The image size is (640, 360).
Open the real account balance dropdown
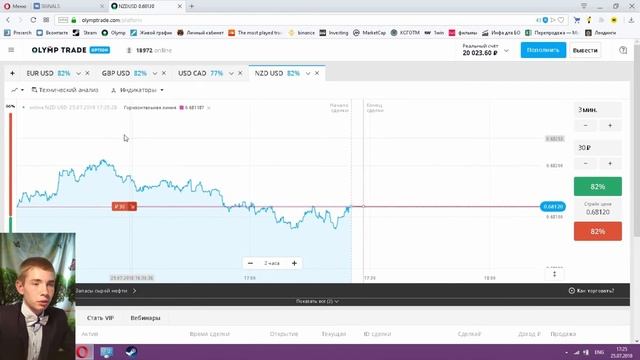tap(506, 51)
